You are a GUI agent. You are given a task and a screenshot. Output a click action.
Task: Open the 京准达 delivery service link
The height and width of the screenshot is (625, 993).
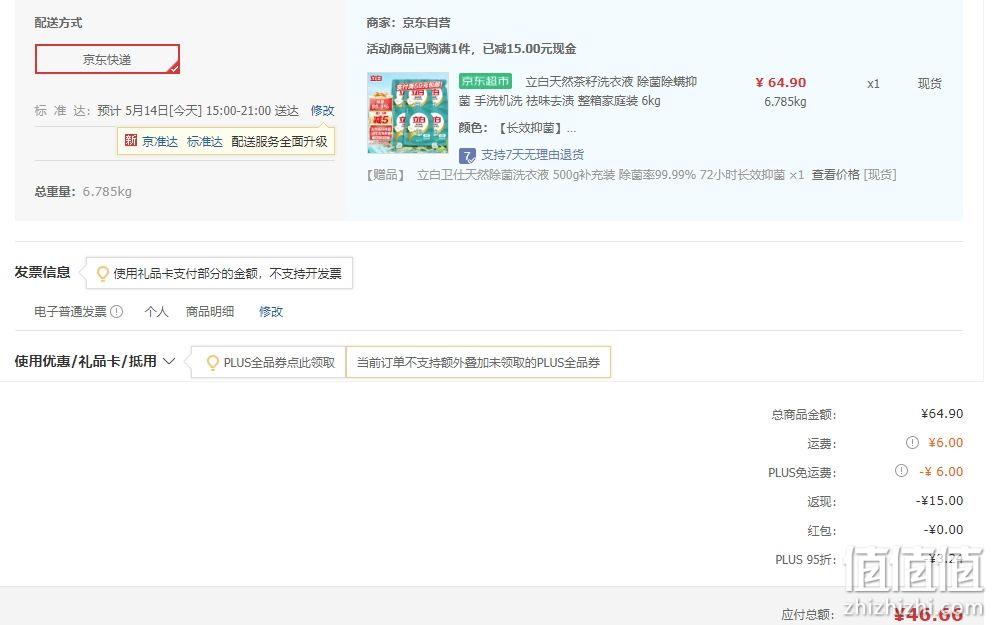pos(160,141)
